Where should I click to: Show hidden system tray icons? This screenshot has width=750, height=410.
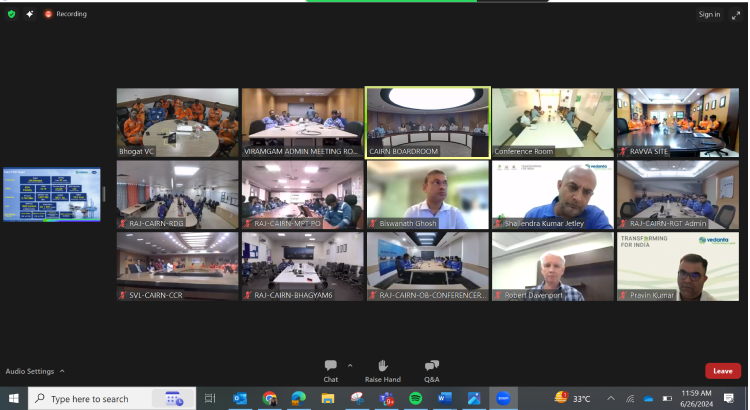[611, 398]
